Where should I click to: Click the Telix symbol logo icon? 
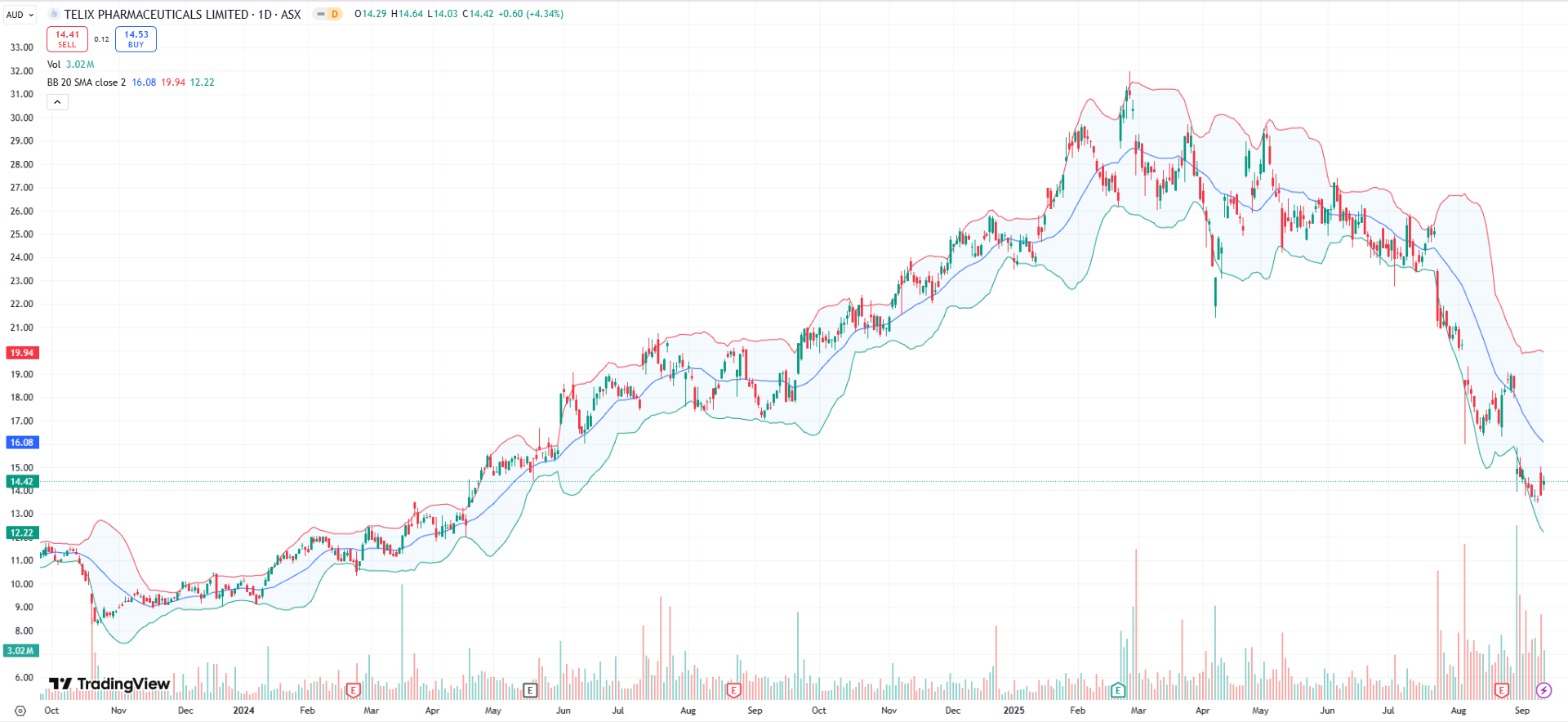(54, 14)
